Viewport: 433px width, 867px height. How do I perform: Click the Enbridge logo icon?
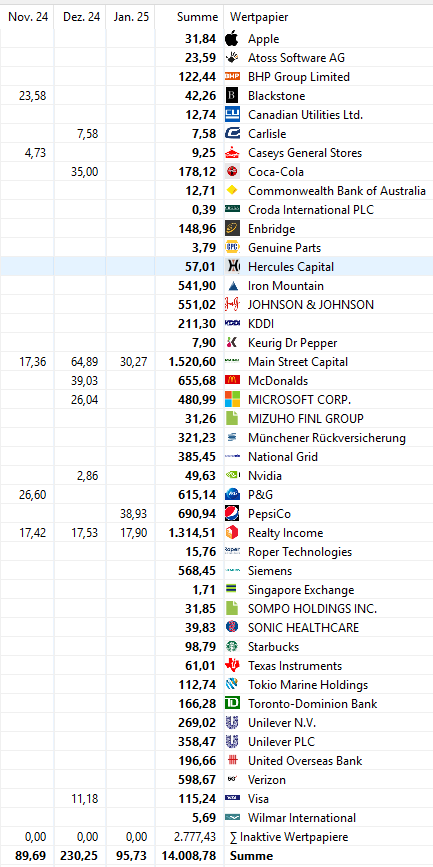point(232,229)
